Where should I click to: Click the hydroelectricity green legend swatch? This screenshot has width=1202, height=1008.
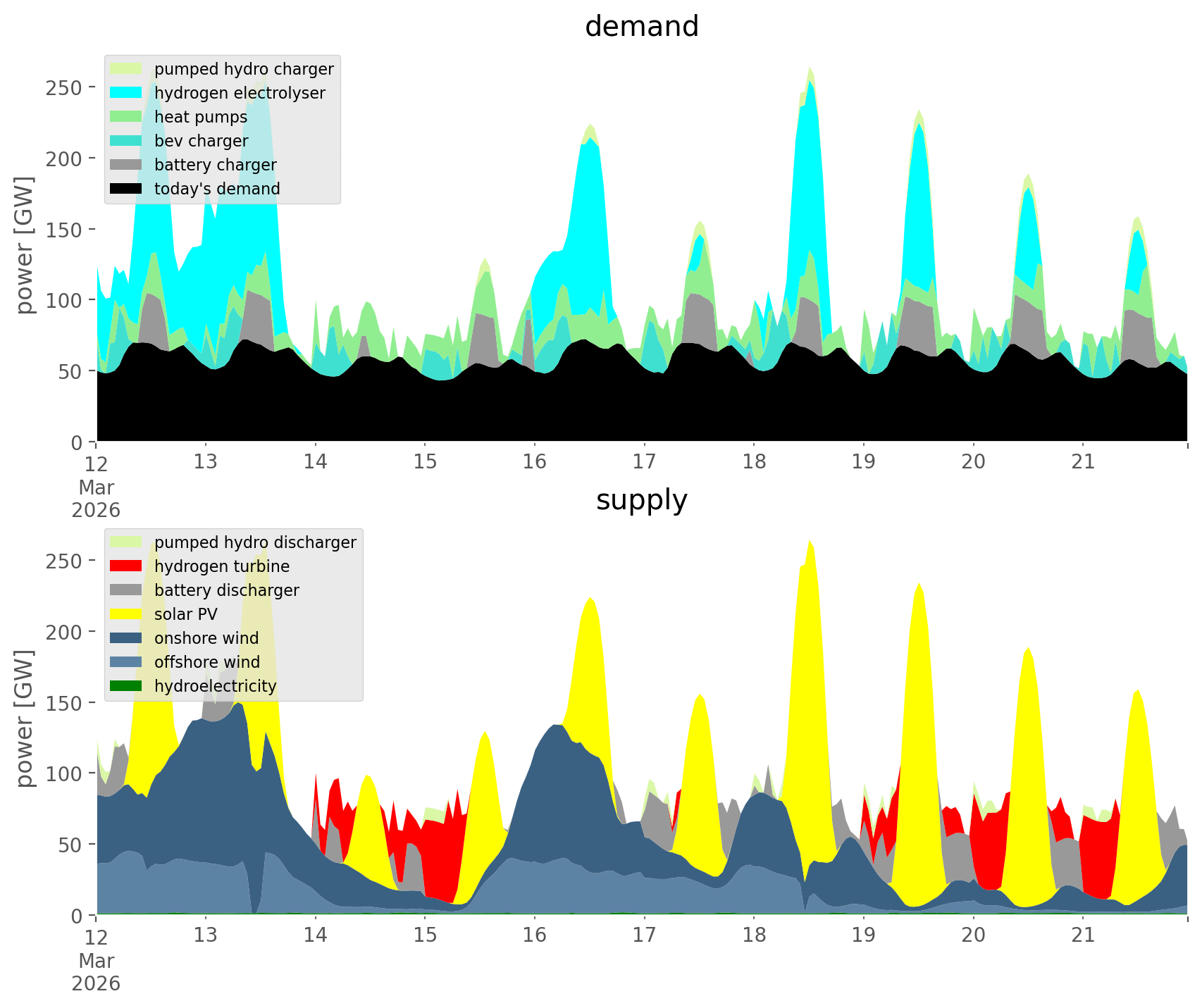coord(126,686)
